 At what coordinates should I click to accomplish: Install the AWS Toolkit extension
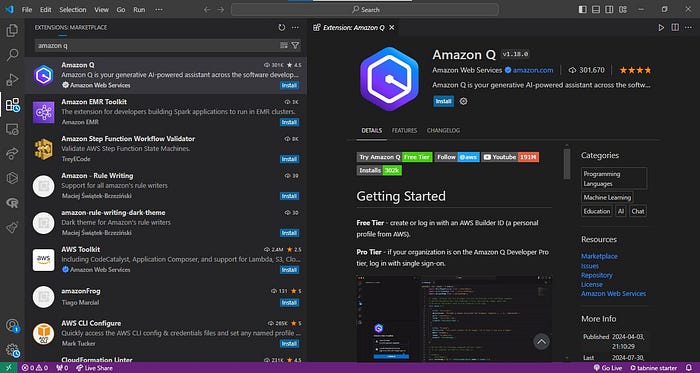[289, 270]
